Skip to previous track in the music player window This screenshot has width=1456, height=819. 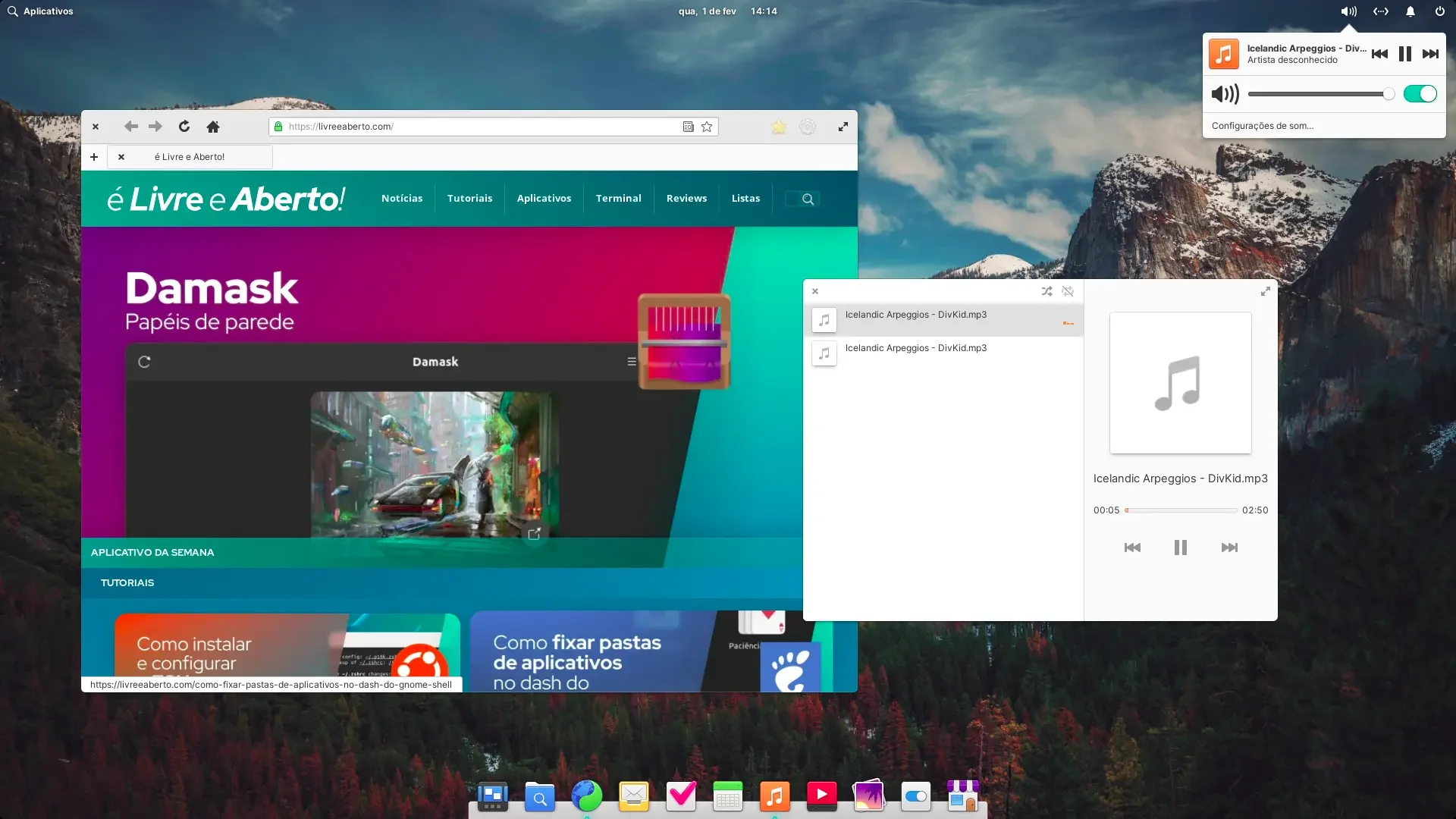tap(1132, 548)
